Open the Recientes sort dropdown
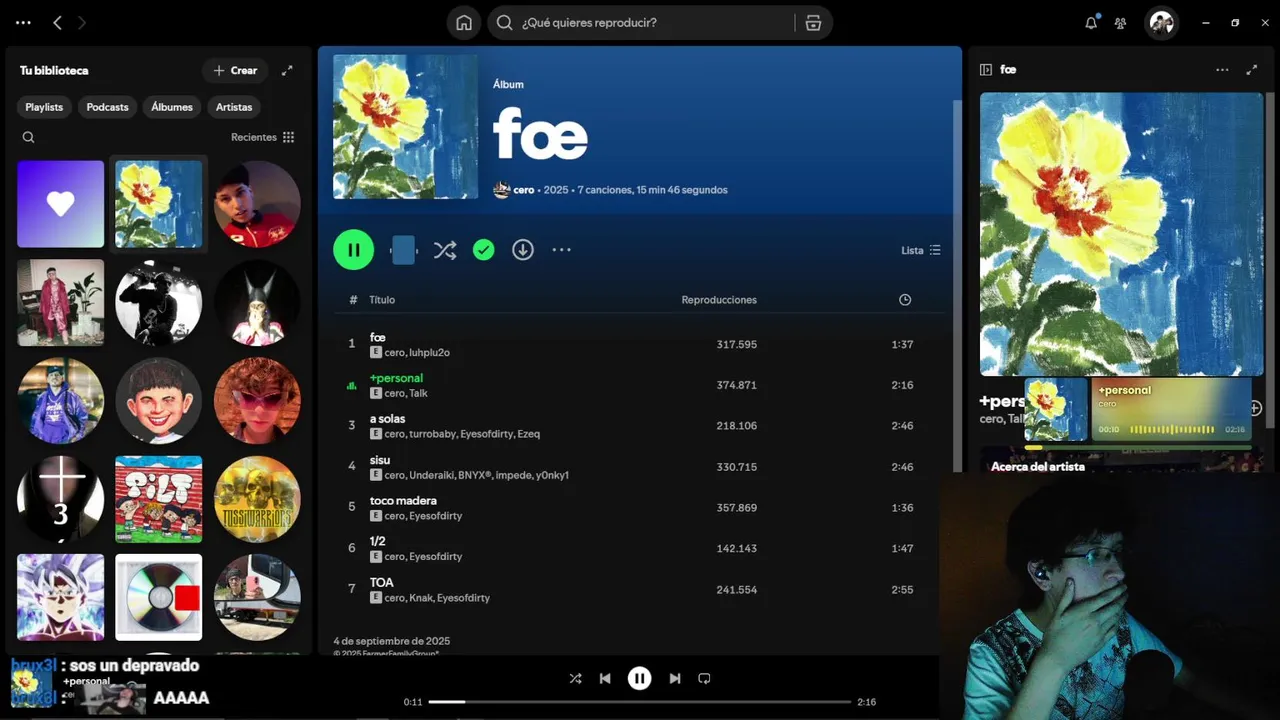 coord(262,137)
